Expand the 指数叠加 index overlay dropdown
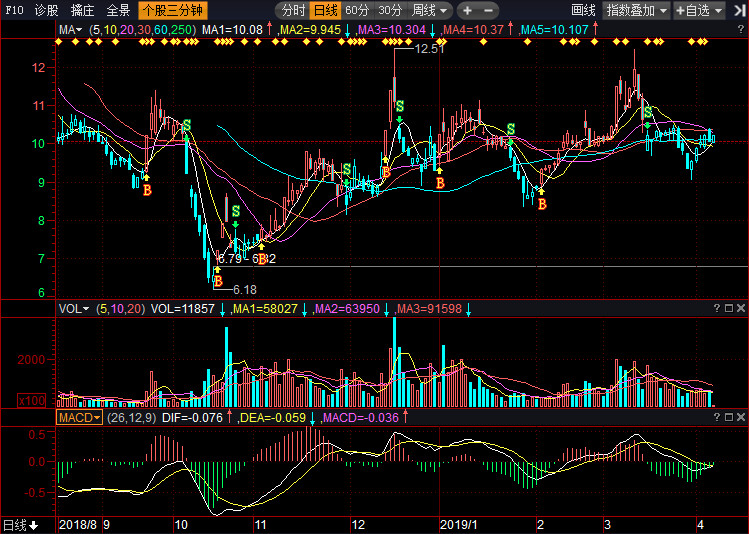 click(x=636, y=10)
